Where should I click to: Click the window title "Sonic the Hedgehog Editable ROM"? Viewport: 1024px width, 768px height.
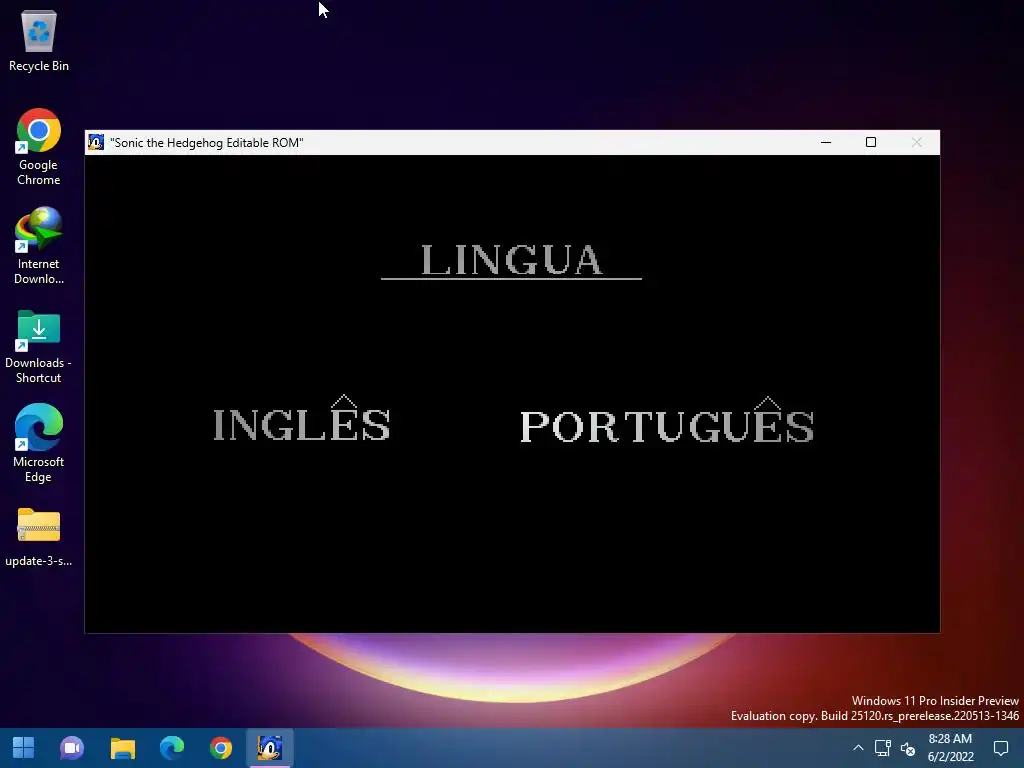(206, 143)
